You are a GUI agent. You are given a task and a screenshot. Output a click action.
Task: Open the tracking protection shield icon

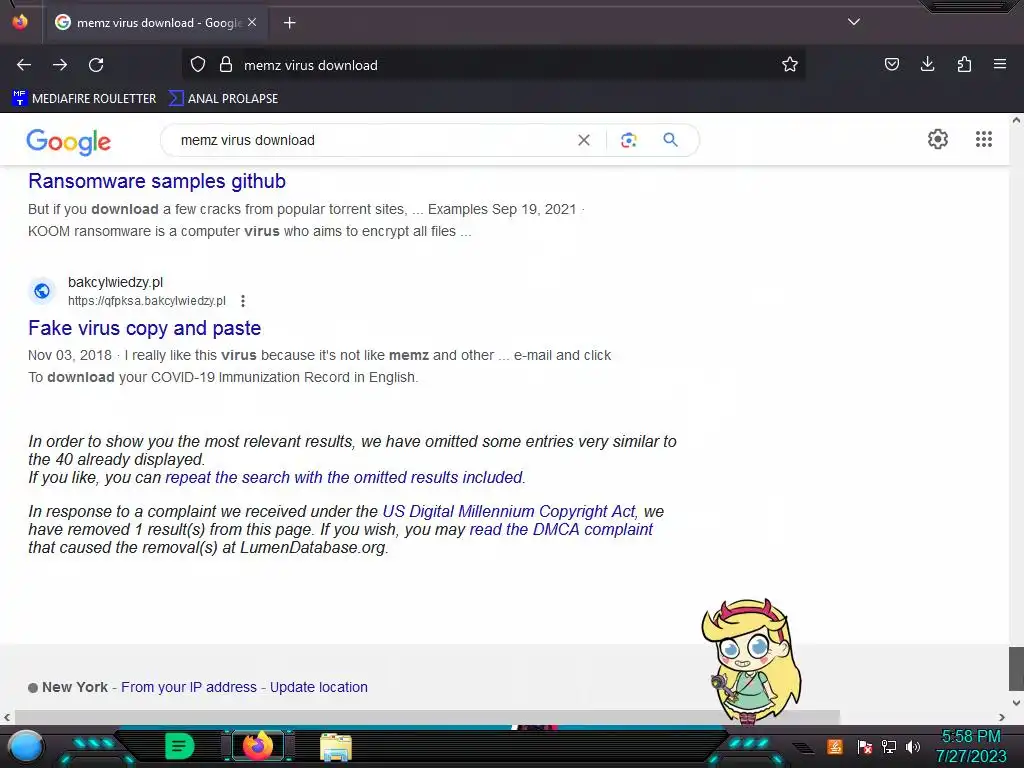198,65
